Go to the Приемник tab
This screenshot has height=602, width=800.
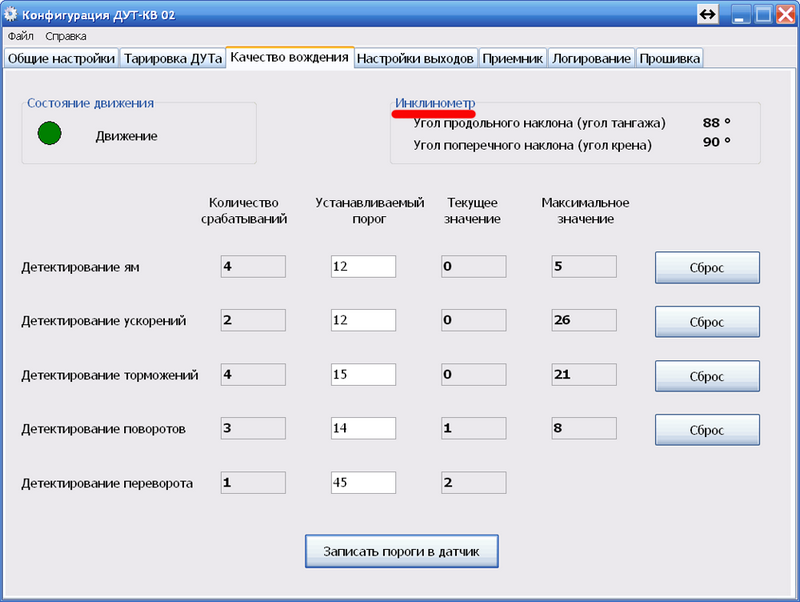coord(512,58)
